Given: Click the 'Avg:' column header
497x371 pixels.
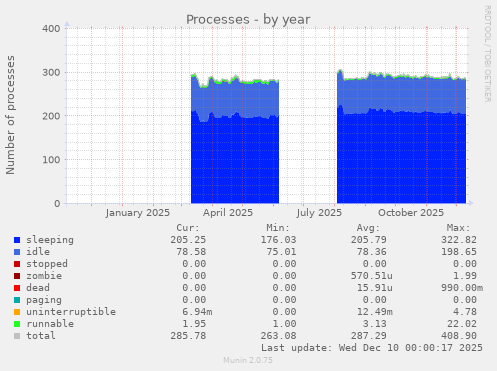Looking at the screenshot, I should [x=368, y=228].
